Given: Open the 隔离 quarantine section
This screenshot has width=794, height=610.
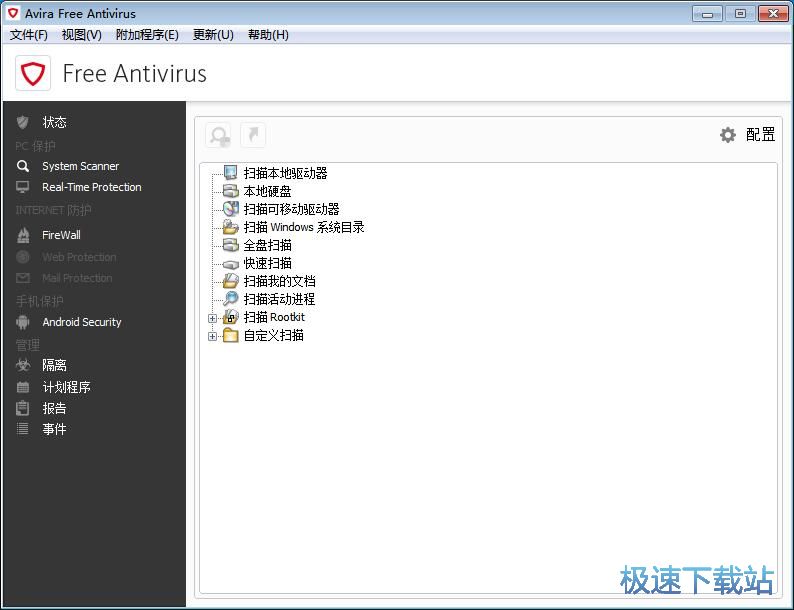Looking at the screenshot, I should [54, 365].
